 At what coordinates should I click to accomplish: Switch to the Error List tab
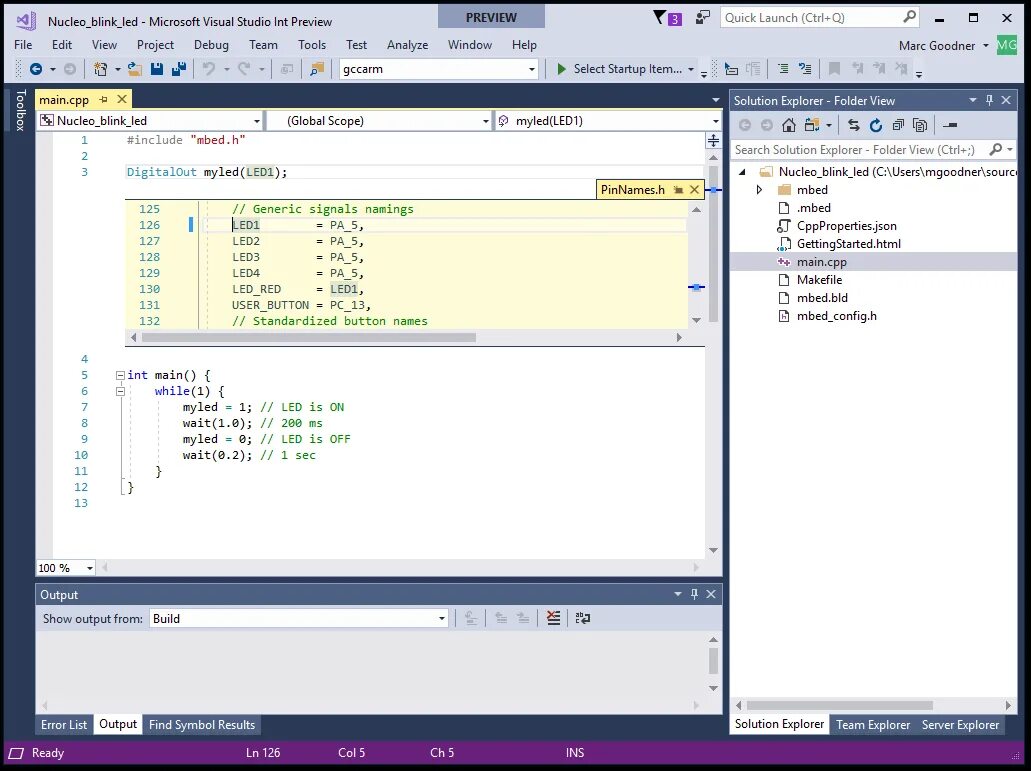point(64,724)
